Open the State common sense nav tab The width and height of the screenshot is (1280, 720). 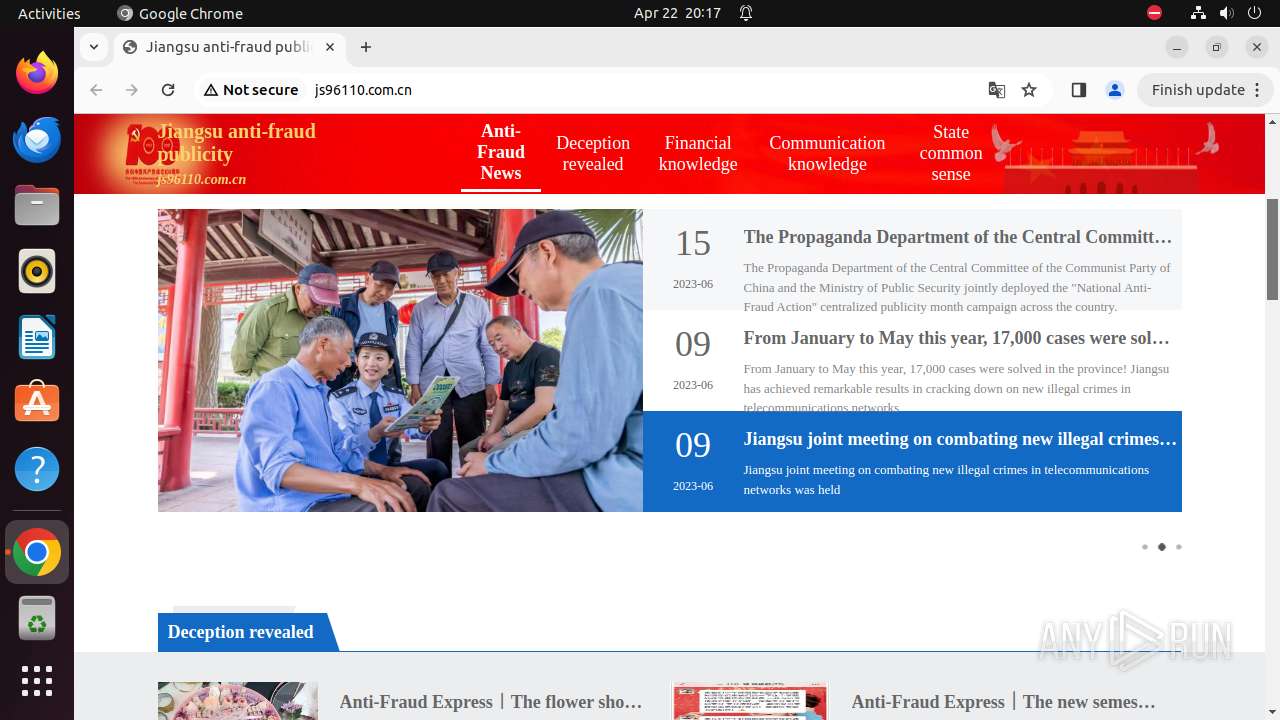tap(951, 153)
